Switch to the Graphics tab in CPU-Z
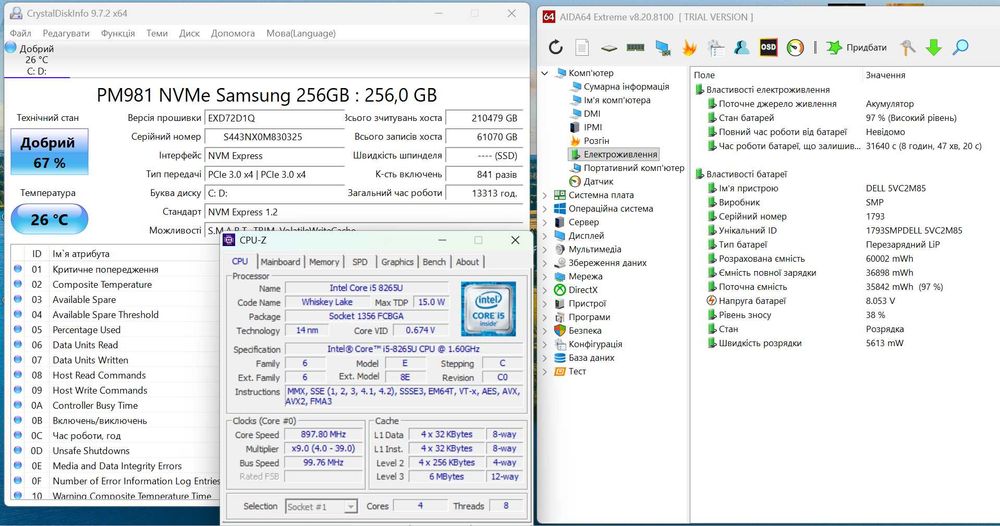 pos(397,262)
